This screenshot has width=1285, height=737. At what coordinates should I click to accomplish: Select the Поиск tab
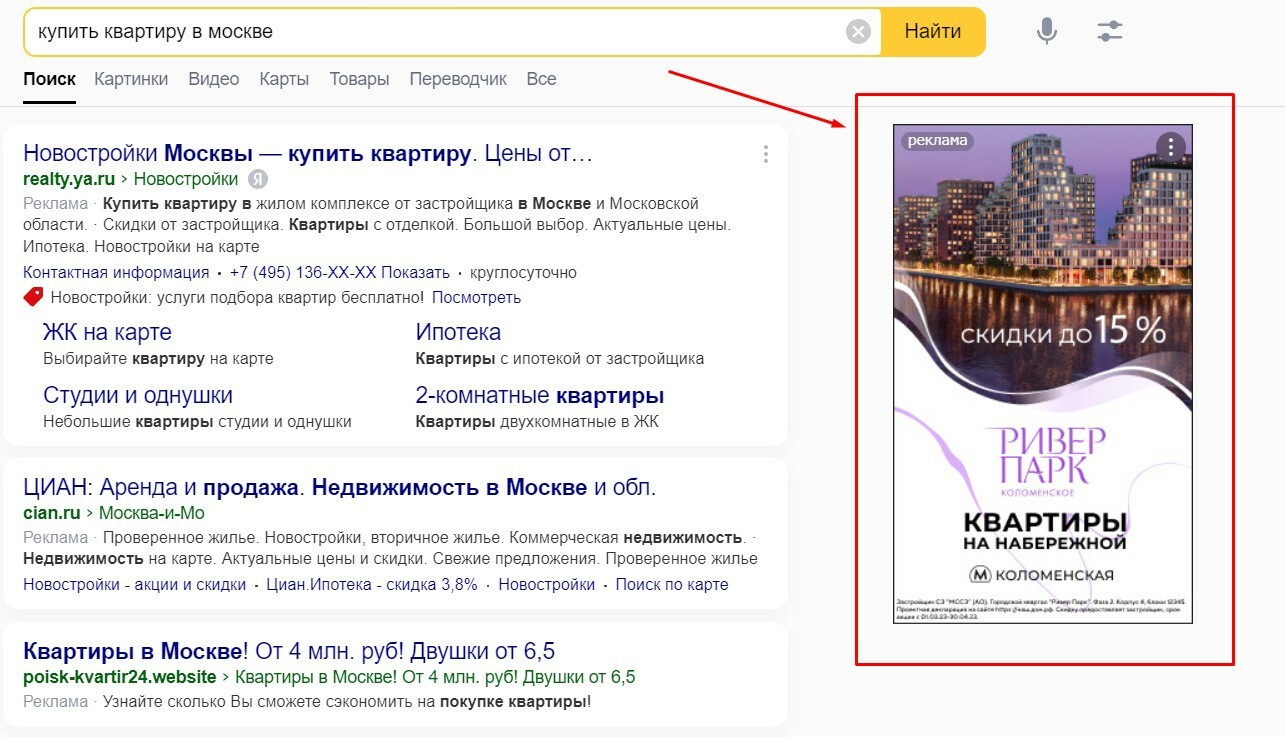click(x=49, y=79)
